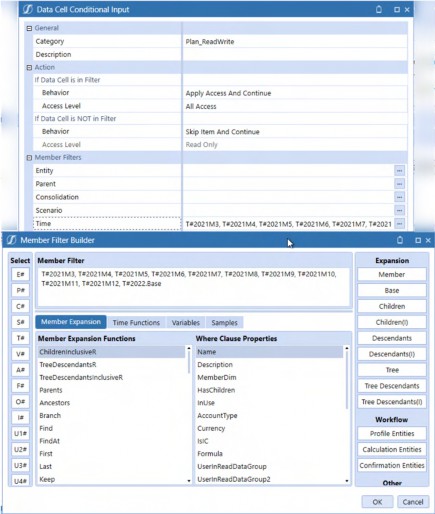Click inside the Member Filter text box
This screenshot has width=435, height=514.
[193, 287]
